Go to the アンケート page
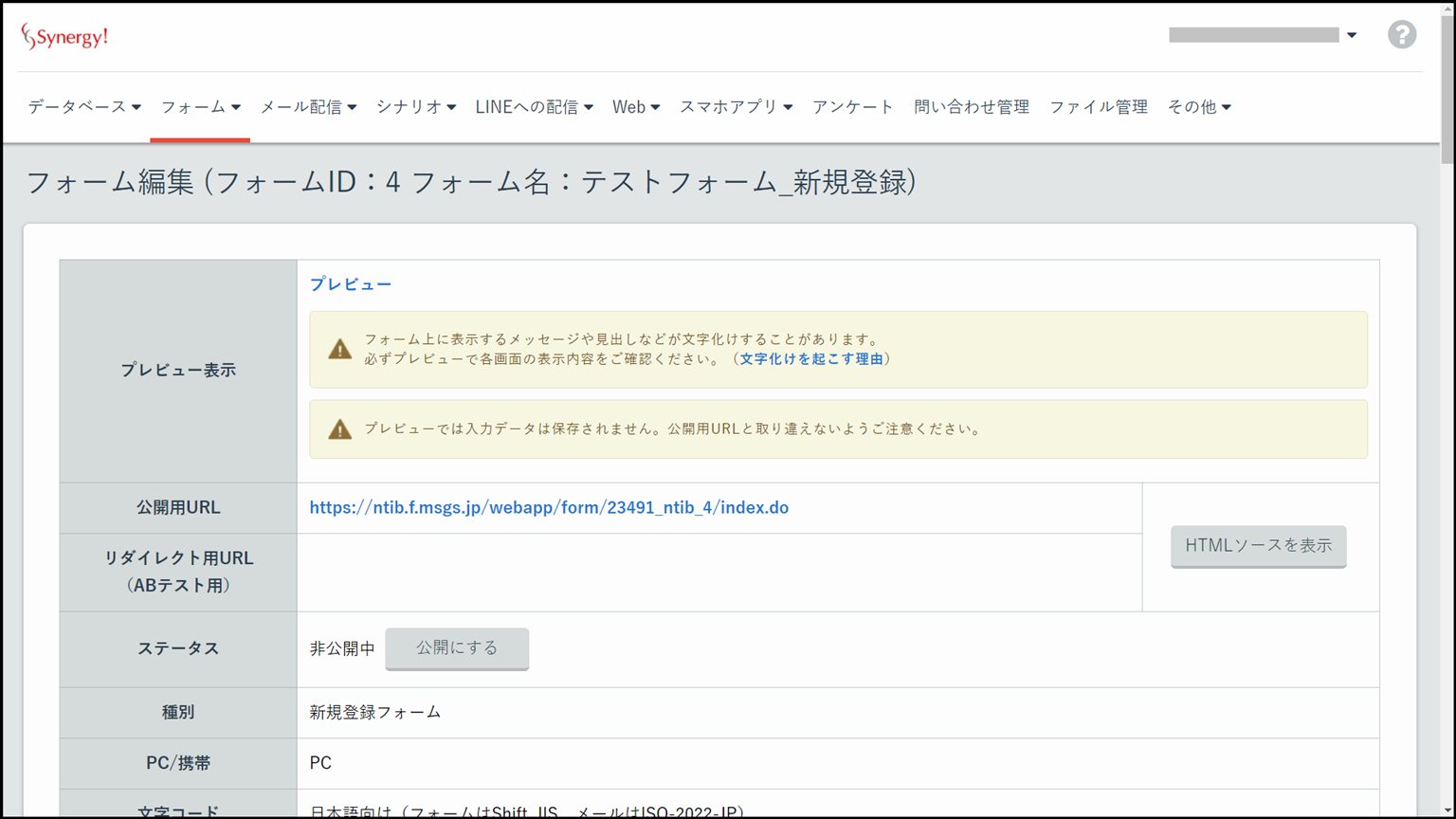This screenshot has height=819, width=1456. pos(852,107)
